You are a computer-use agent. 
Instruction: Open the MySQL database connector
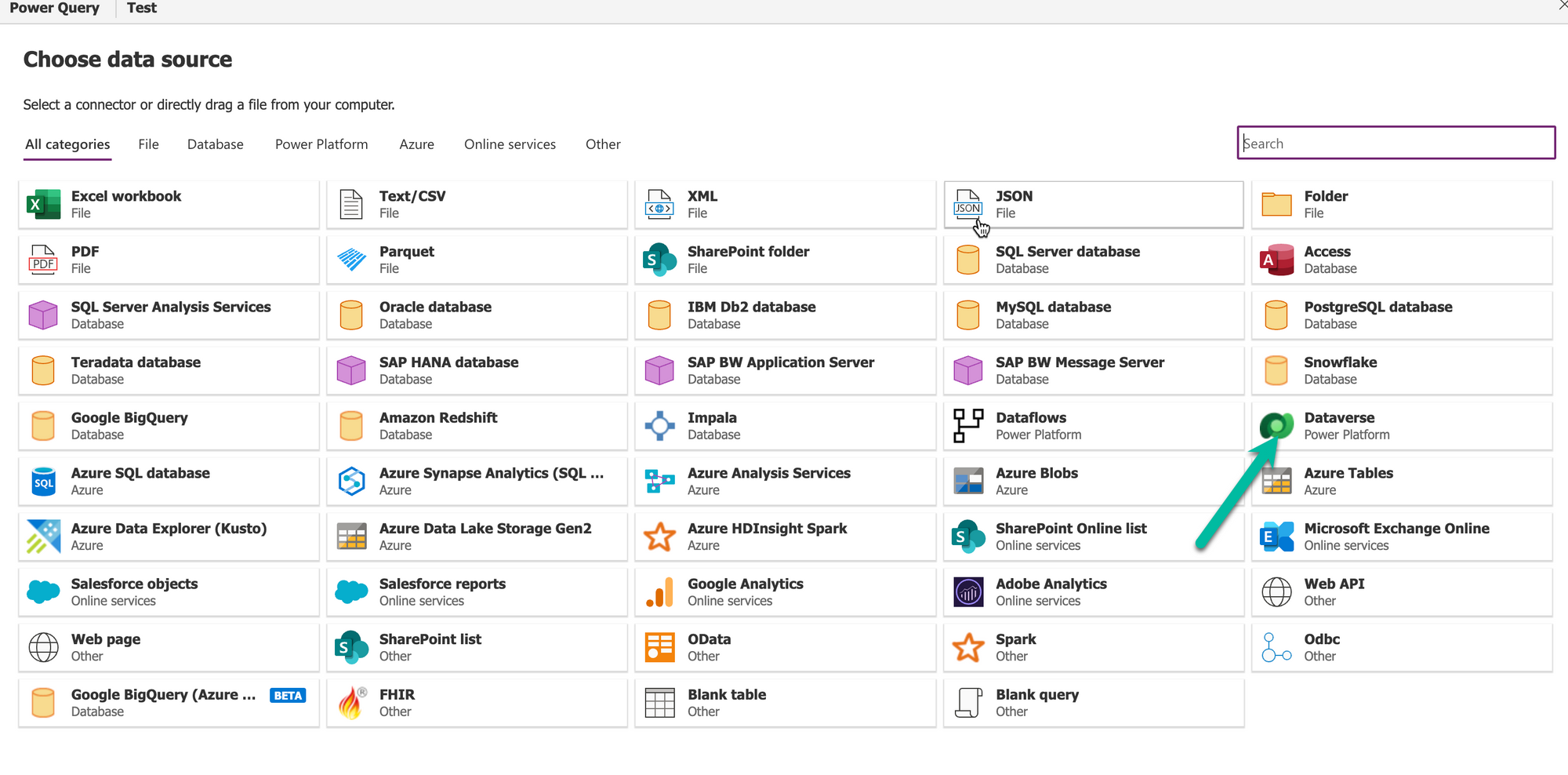point(1093,315)
